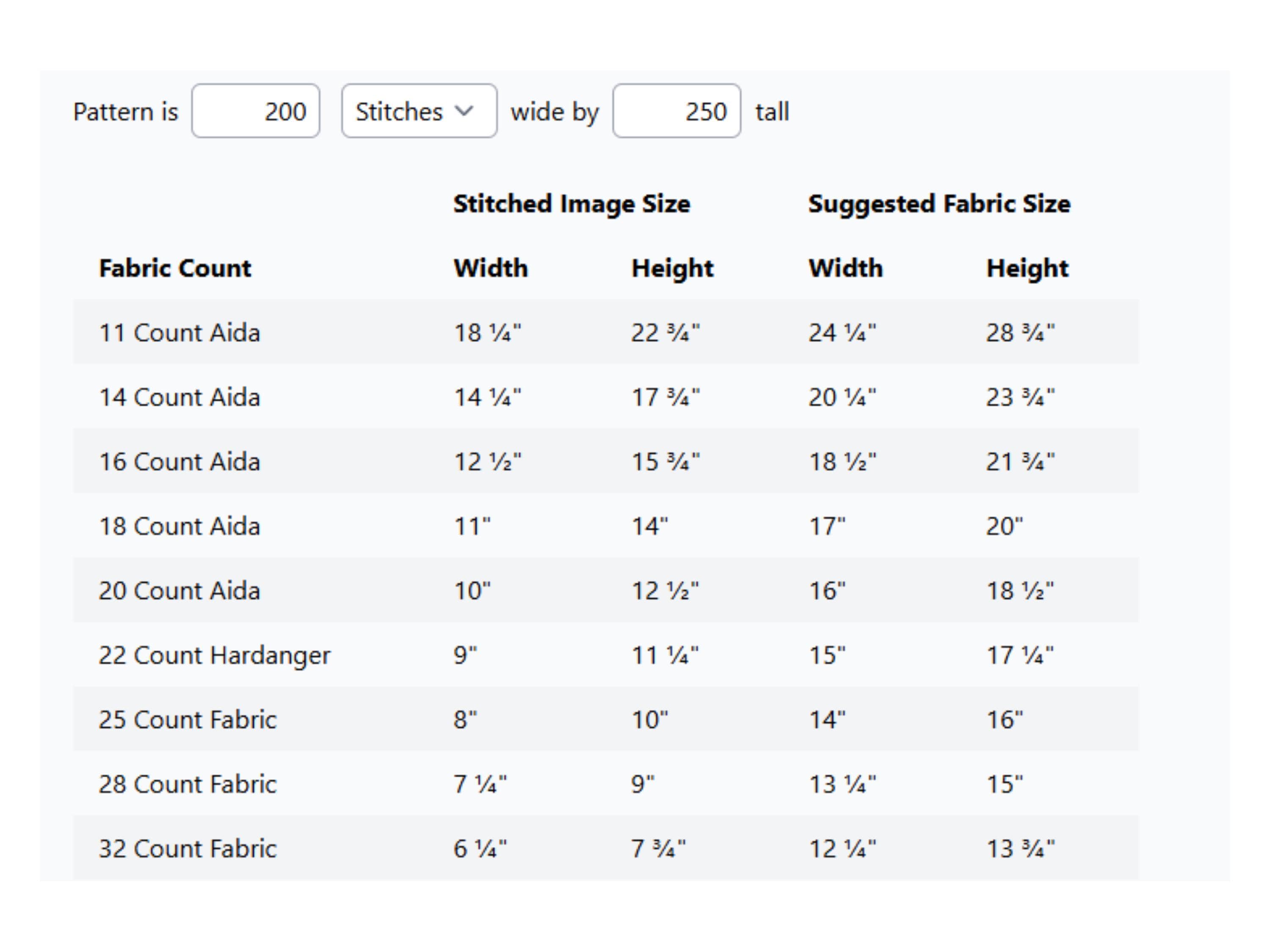Click the 17 ¾" stitched height for 14 Count
The image size is (1270, 952).
[x=665, y=397]
